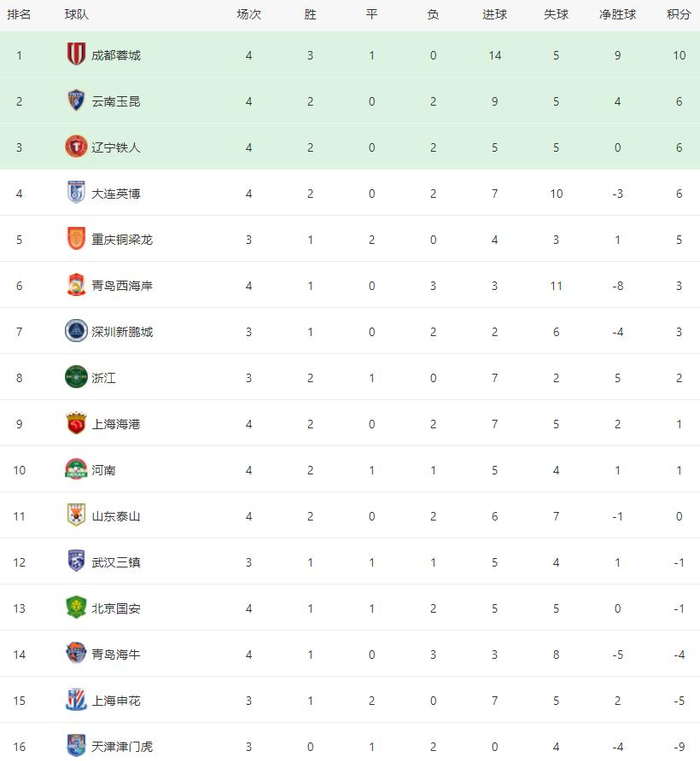This screenshot has height=761, width=700.
Task: Click the 深圳新鹏城 round team logo
Action: point(76,331)
